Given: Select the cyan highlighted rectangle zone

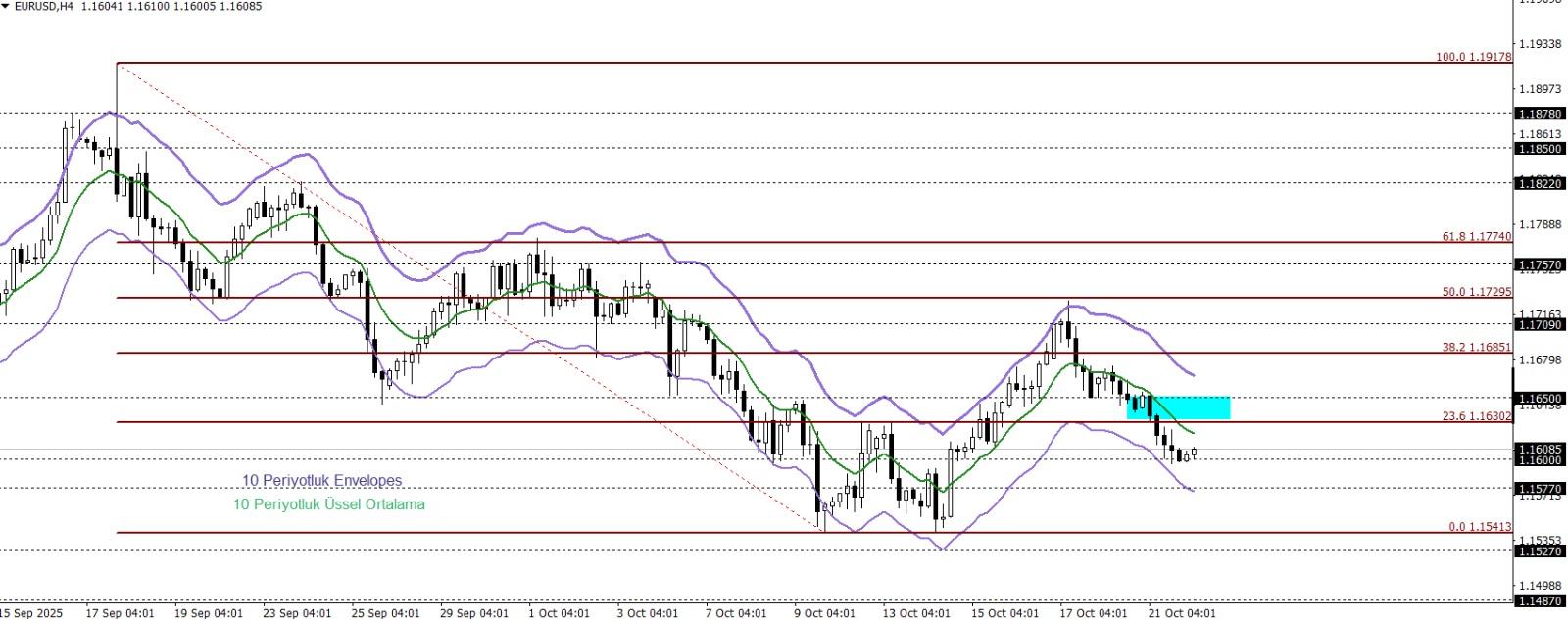Looking at the screenshot, I should 1178,407.
